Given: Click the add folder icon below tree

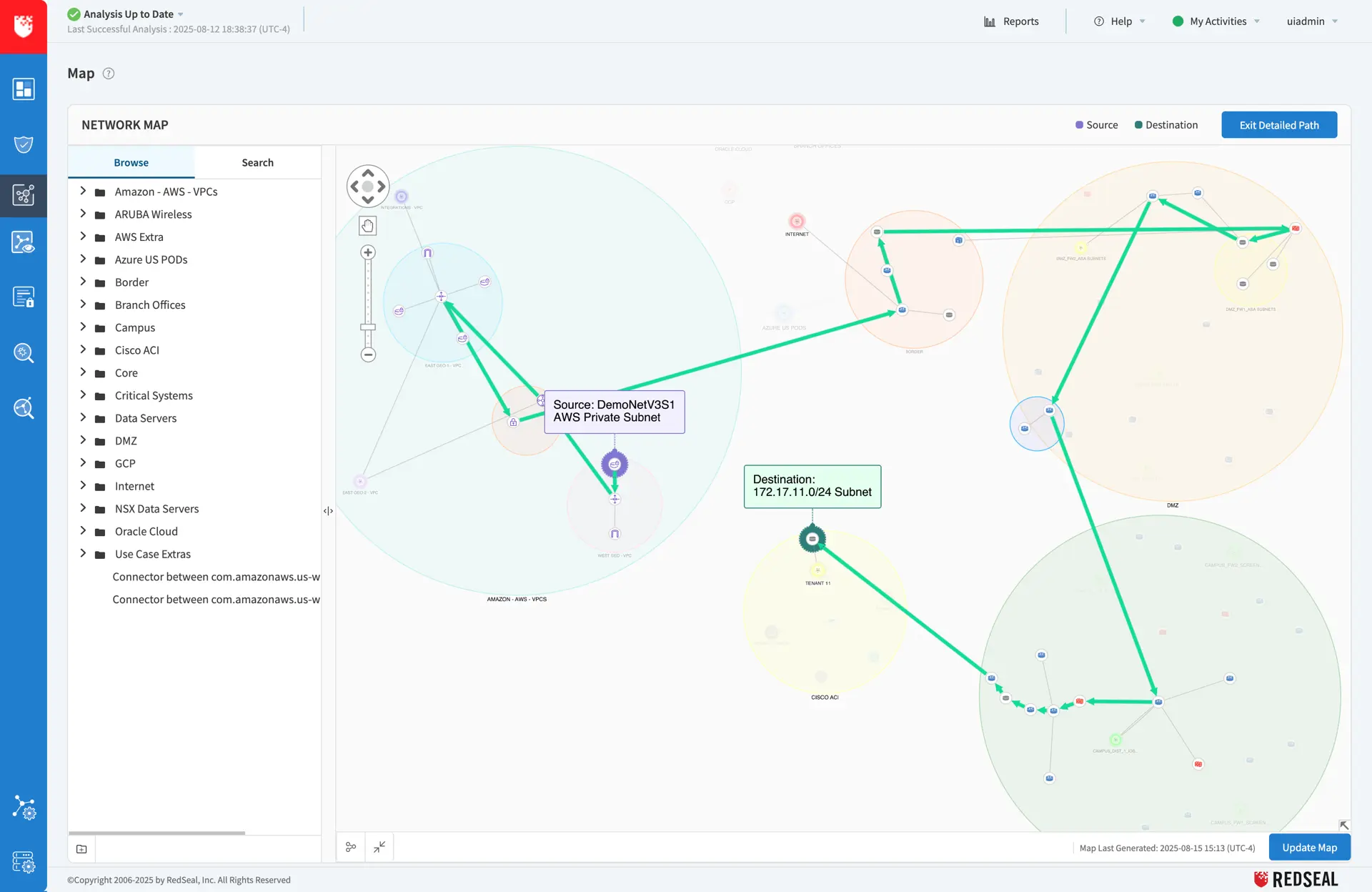Looking at the screenshot, I should click(81, 849).
